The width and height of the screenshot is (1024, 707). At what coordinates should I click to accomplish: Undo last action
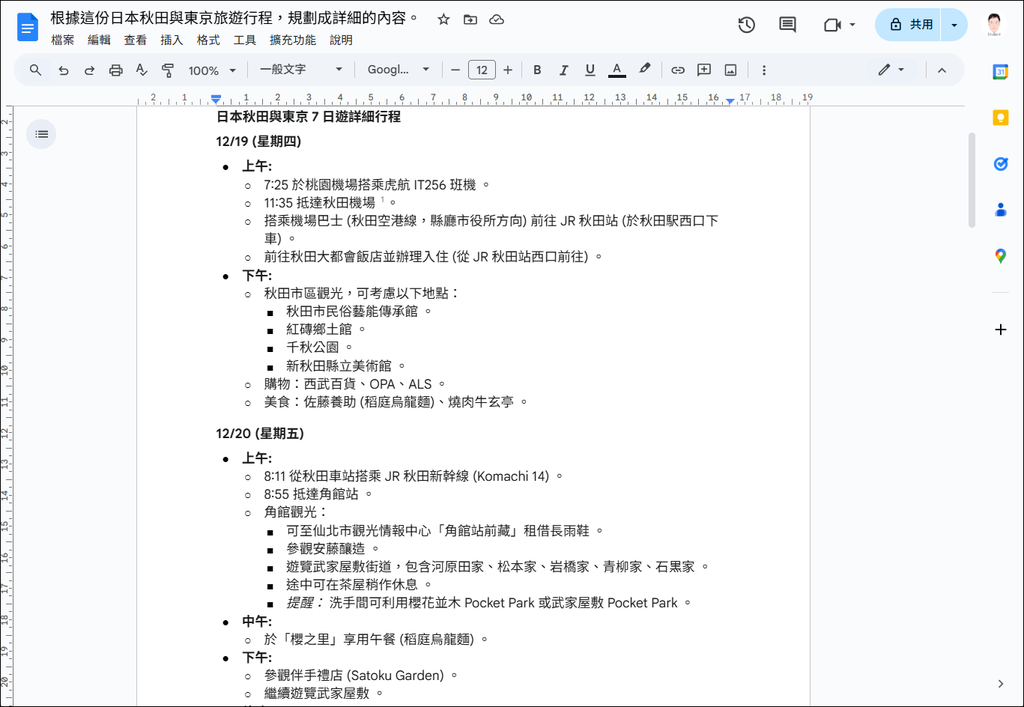[63, 71]
